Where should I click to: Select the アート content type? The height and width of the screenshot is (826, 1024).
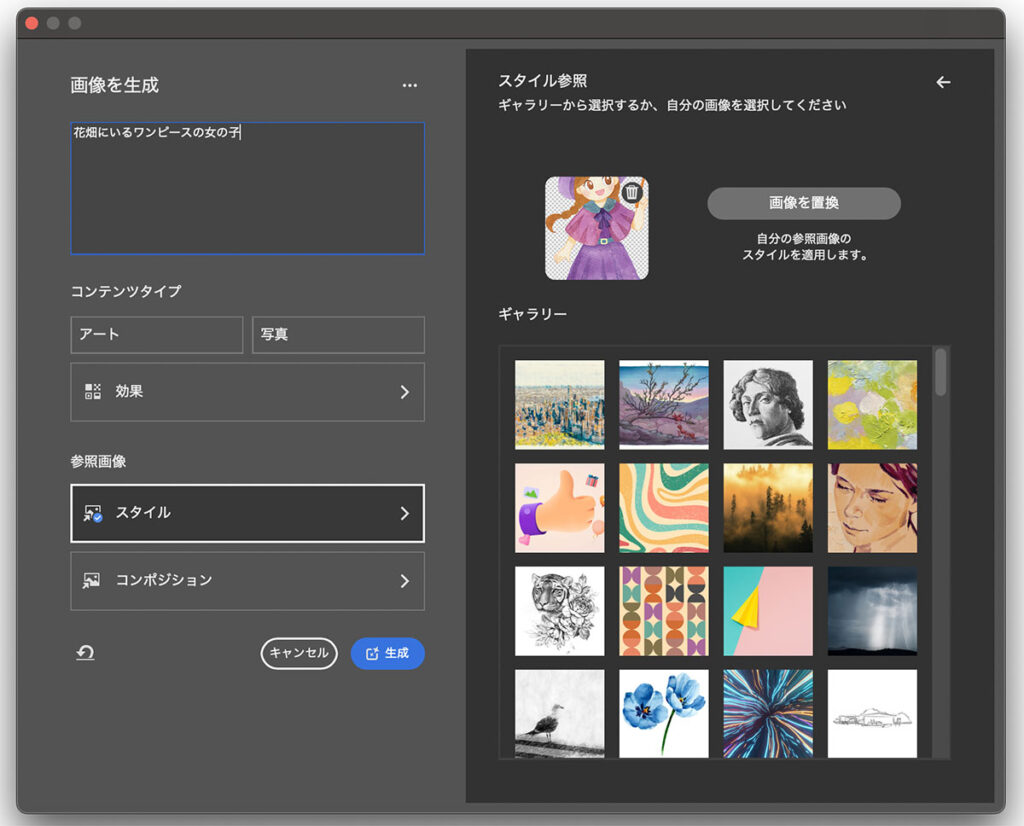tap(156, 335)
